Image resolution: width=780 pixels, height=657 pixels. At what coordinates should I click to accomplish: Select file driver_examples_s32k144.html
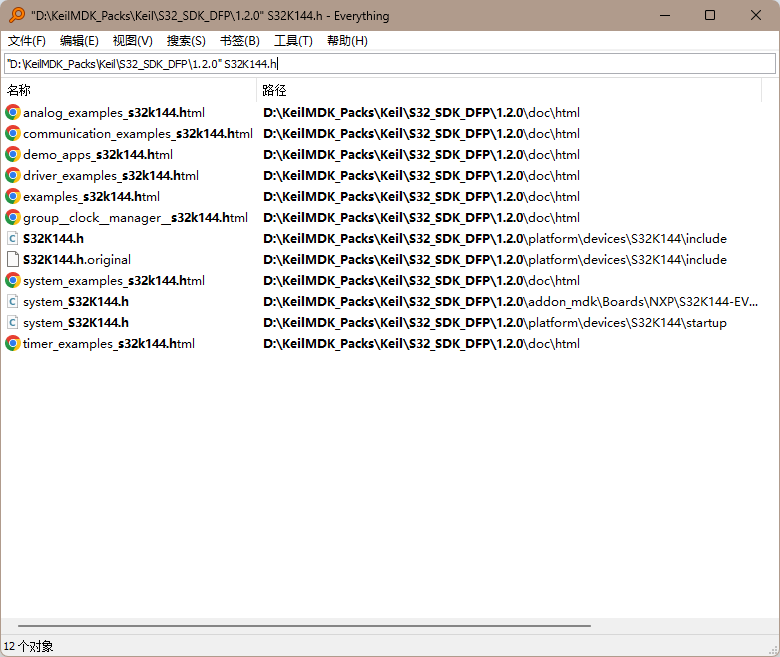point(111,176)
